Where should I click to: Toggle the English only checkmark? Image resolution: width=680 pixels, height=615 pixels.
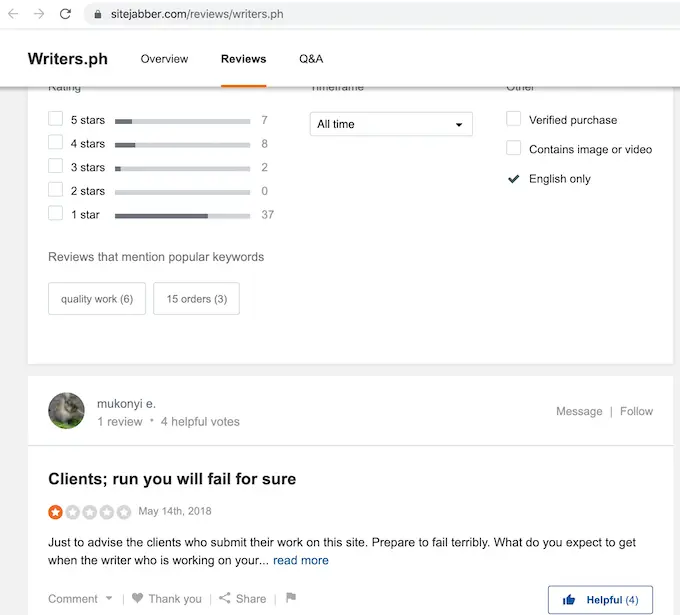(514, 179)
